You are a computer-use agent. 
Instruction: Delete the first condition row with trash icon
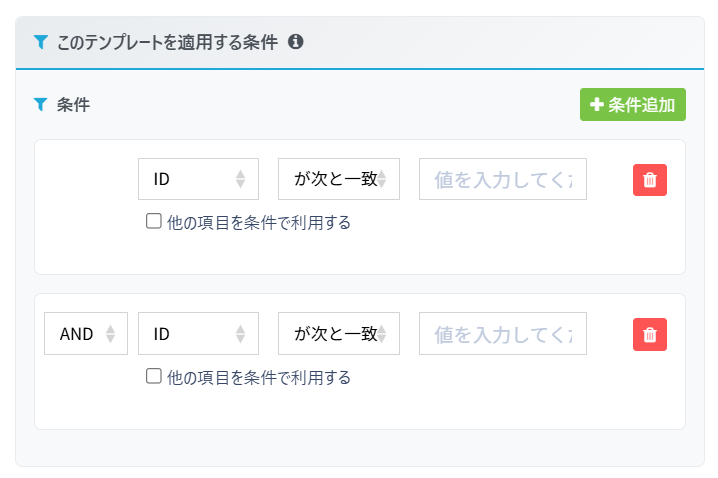(650, 180)
